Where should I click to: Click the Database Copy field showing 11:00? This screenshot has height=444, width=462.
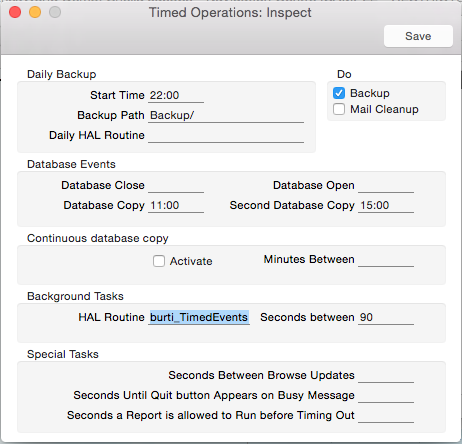176,205
